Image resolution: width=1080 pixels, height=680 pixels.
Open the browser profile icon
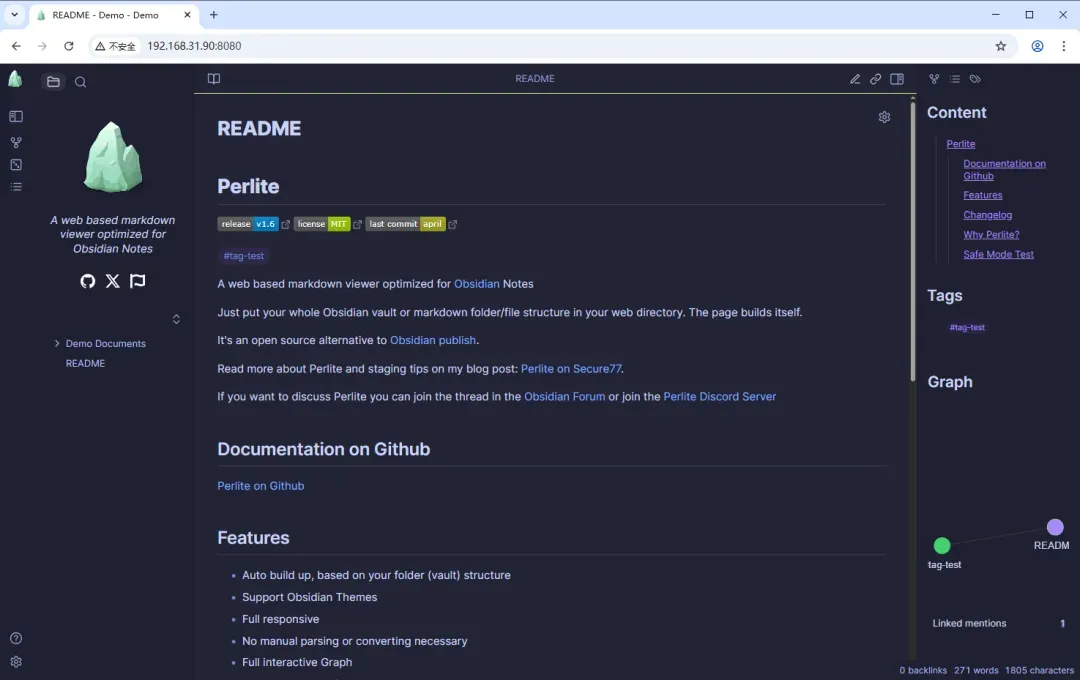pyautogui.click(x=1037, y=46)
